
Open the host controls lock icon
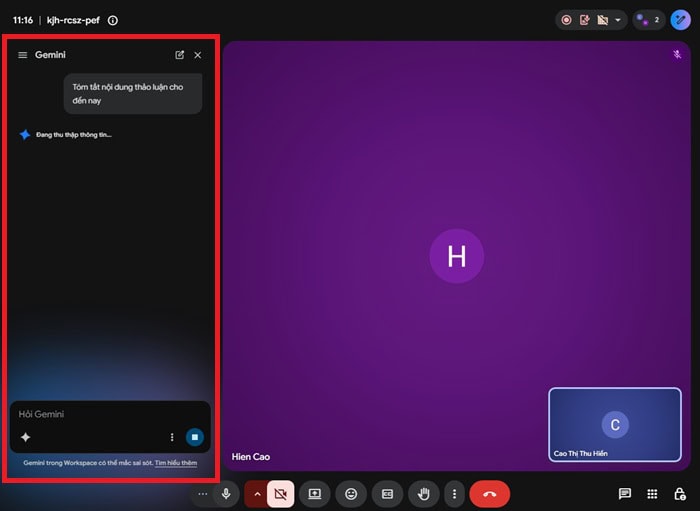[x=679, y=494]
